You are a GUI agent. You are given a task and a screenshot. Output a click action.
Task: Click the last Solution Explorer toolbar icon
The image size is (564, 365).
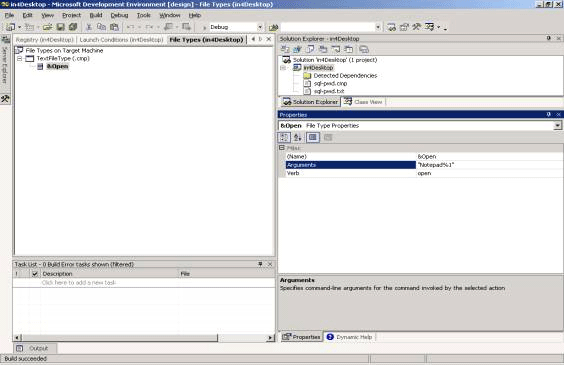click(x=364, y=49)
